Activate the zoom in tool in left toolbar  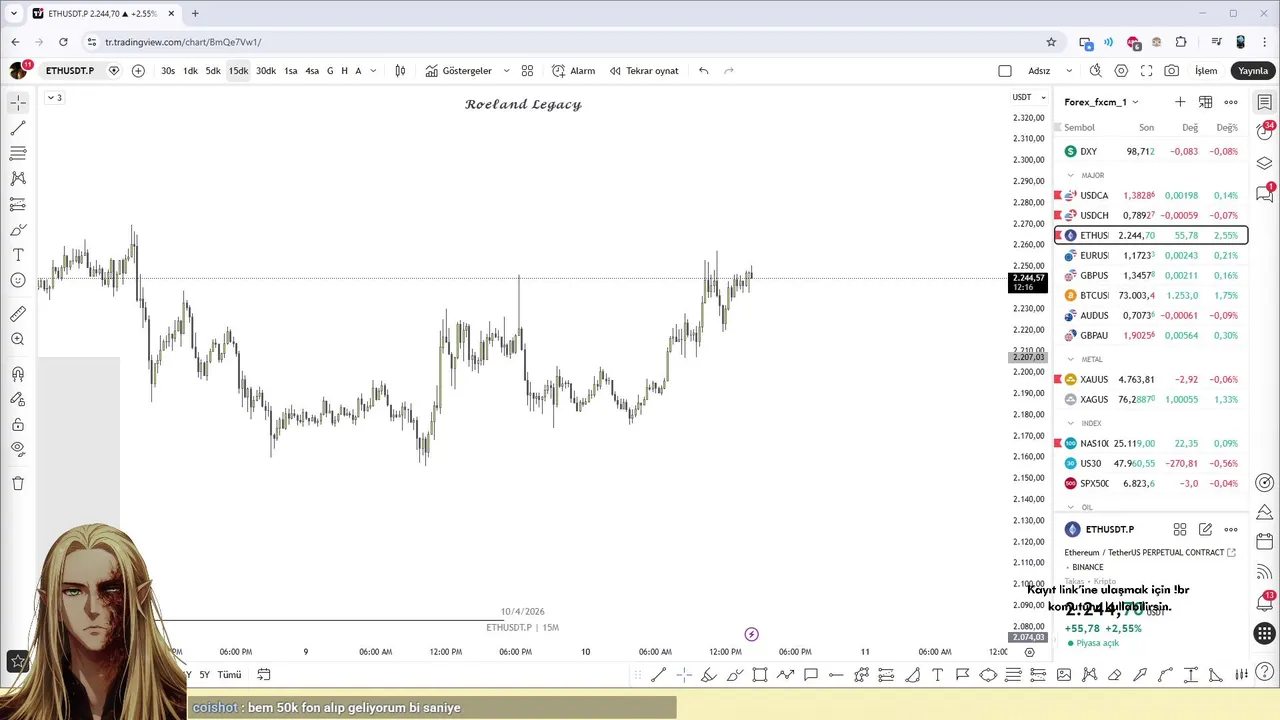(18, 339)
